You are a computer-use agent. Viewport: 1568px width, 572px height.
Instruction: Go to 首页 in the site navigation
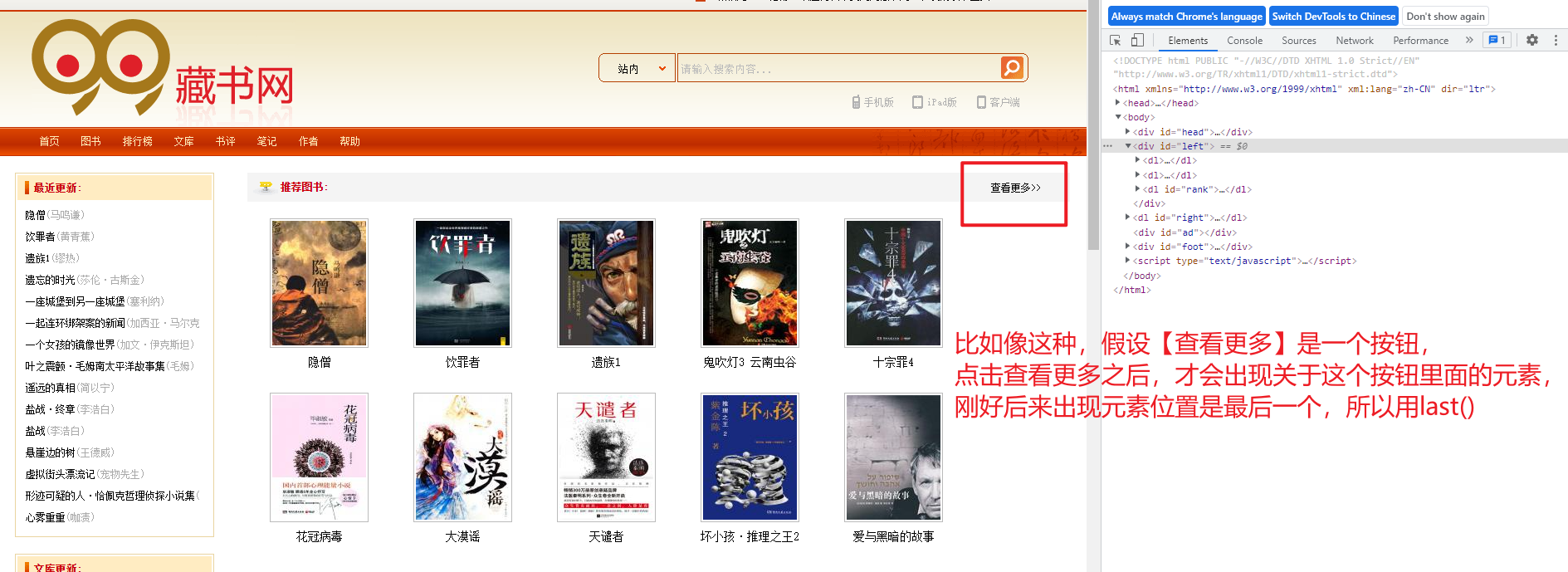pos(50,141)
